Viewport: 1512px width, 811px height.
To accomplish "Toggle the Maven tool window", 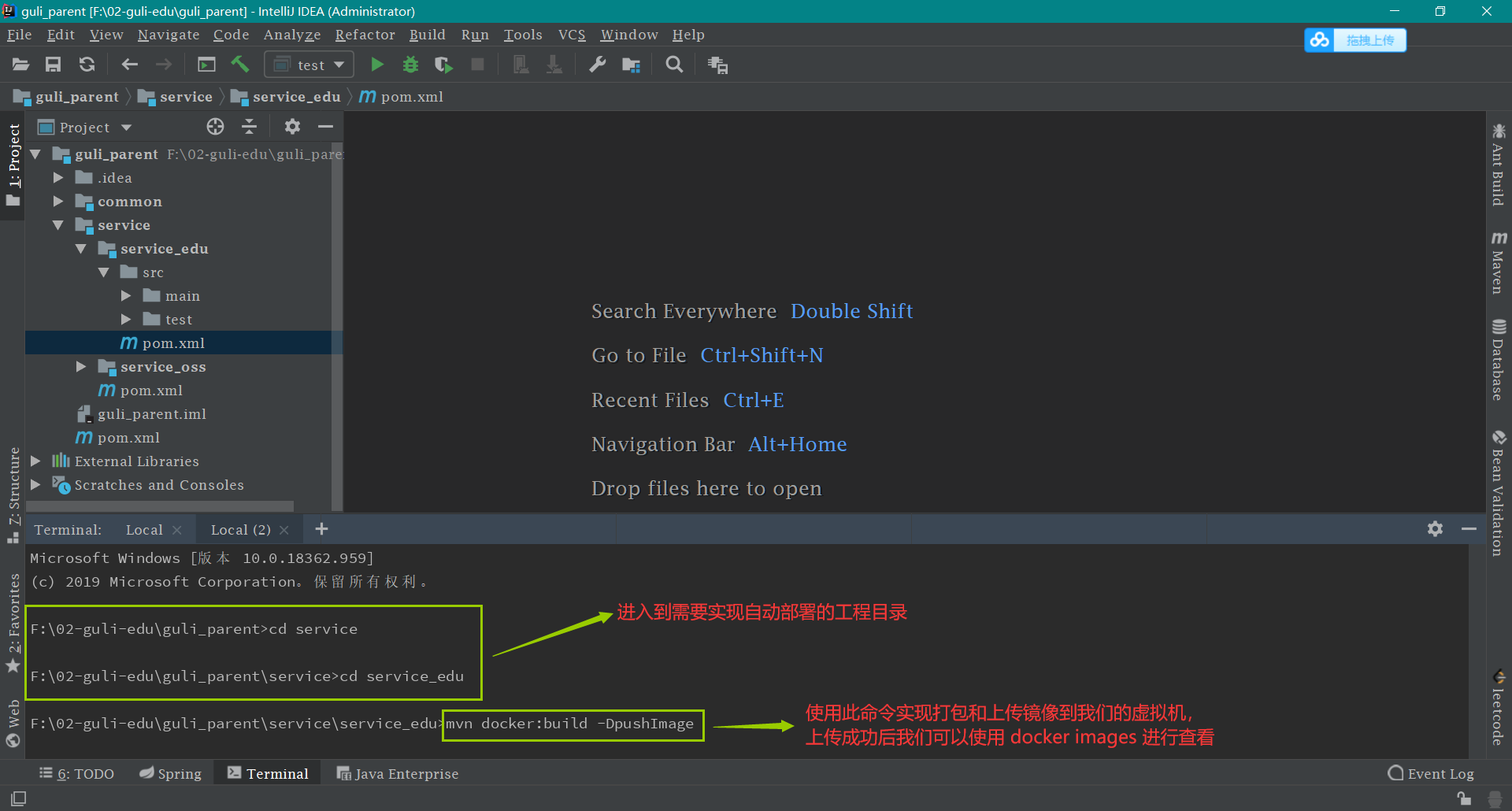I will [1498, 263].
